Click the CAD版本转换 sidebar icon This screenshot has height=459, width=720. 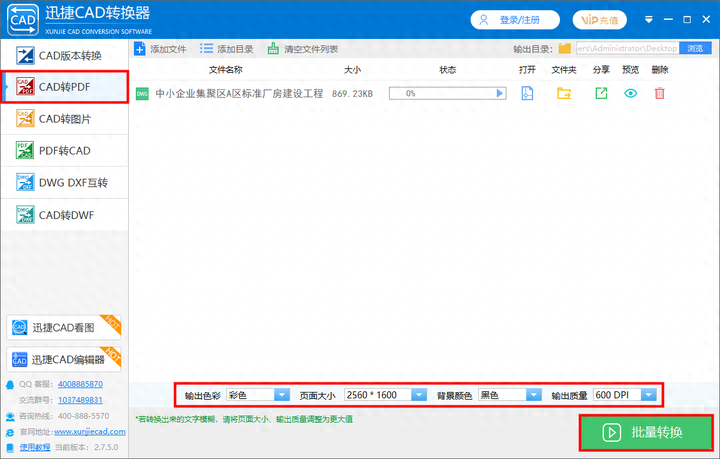tap(25, 56)
